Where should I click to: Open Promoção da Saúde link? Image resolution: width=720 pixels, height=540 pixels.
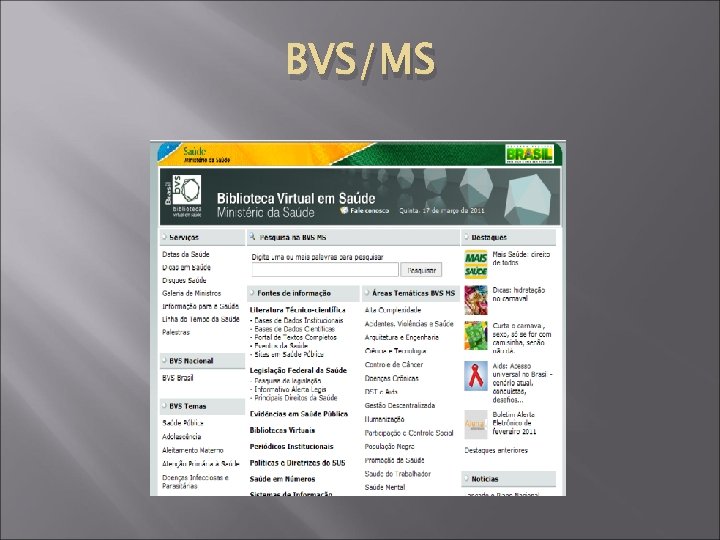(394, 460)
